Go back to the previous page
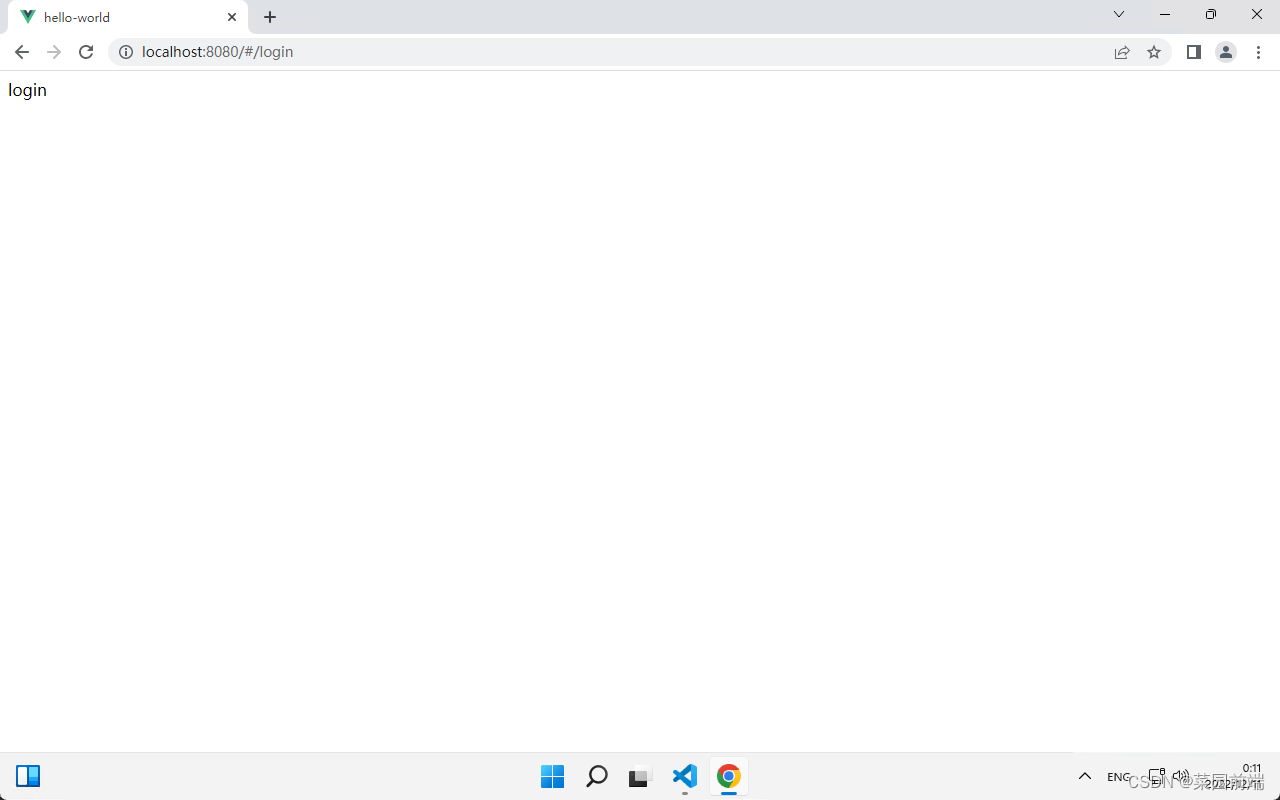The height and width of the screenshot is (800, 1280). click(x=22, y=52)
